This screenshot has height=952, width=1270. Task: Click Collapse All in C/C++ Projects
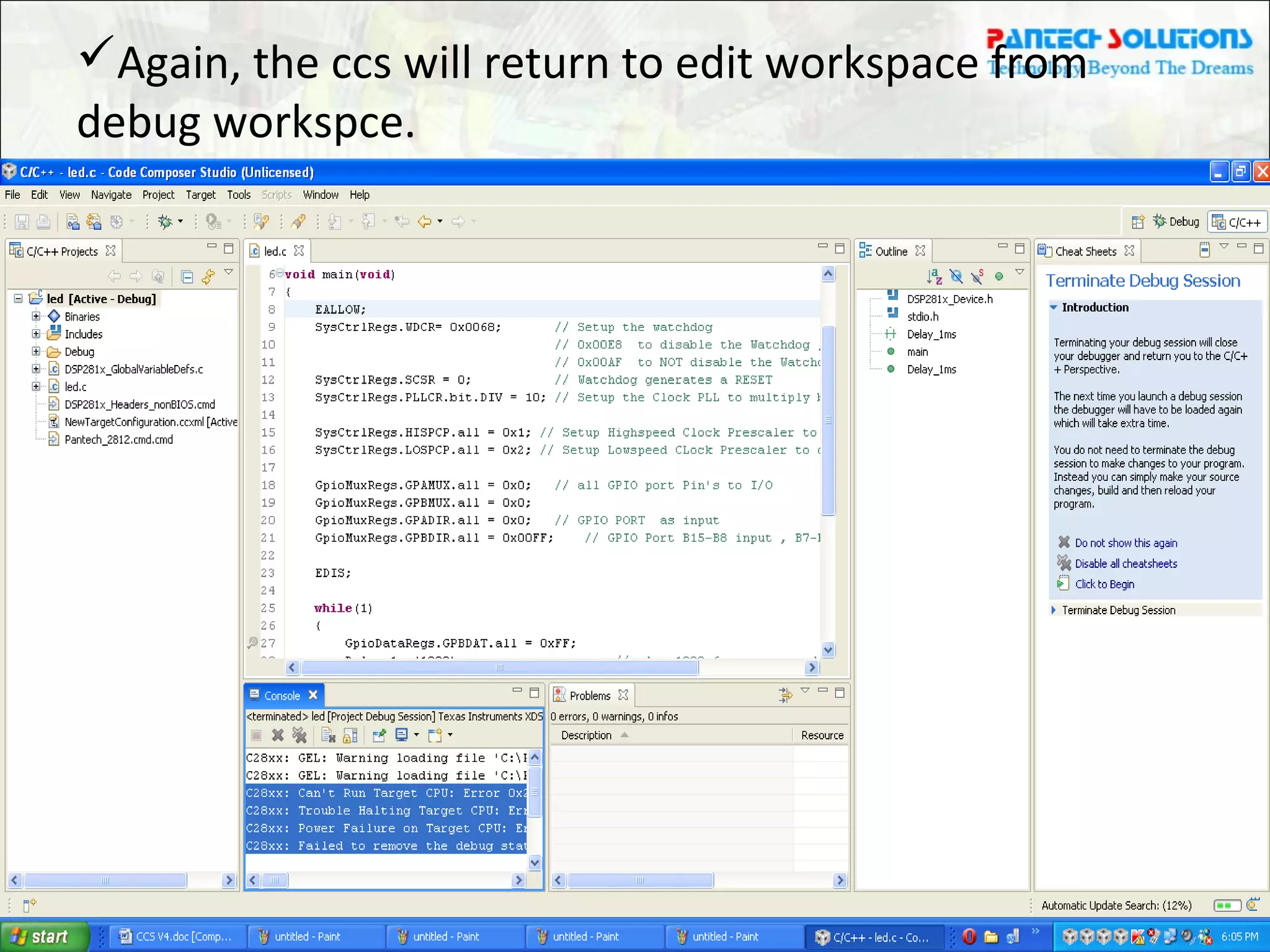pyautogui.click(x=187, y=276)
